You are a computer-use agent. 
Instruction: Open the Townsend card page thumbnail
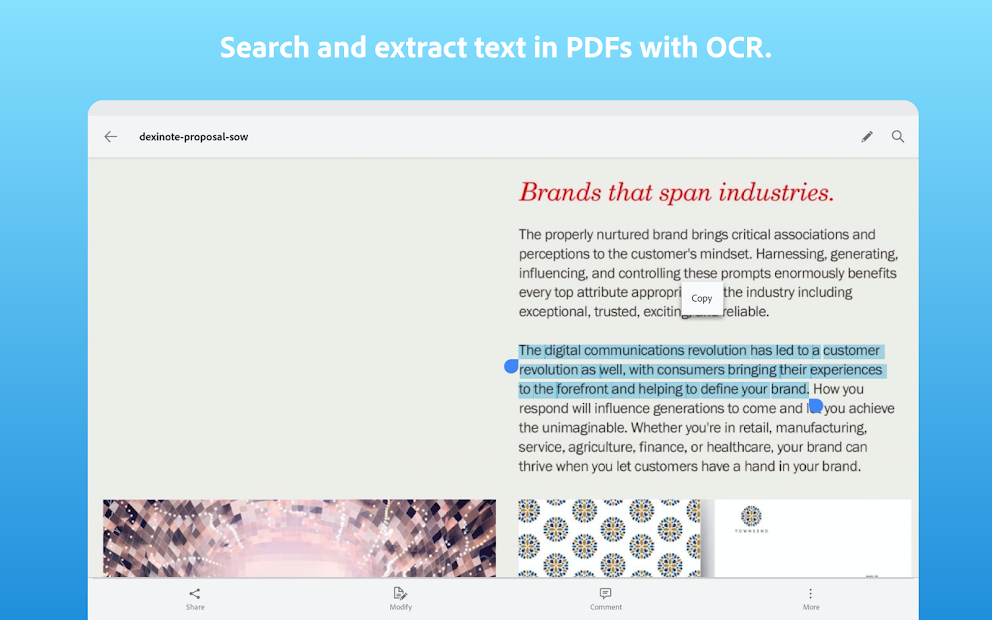(x=812, y=538)
